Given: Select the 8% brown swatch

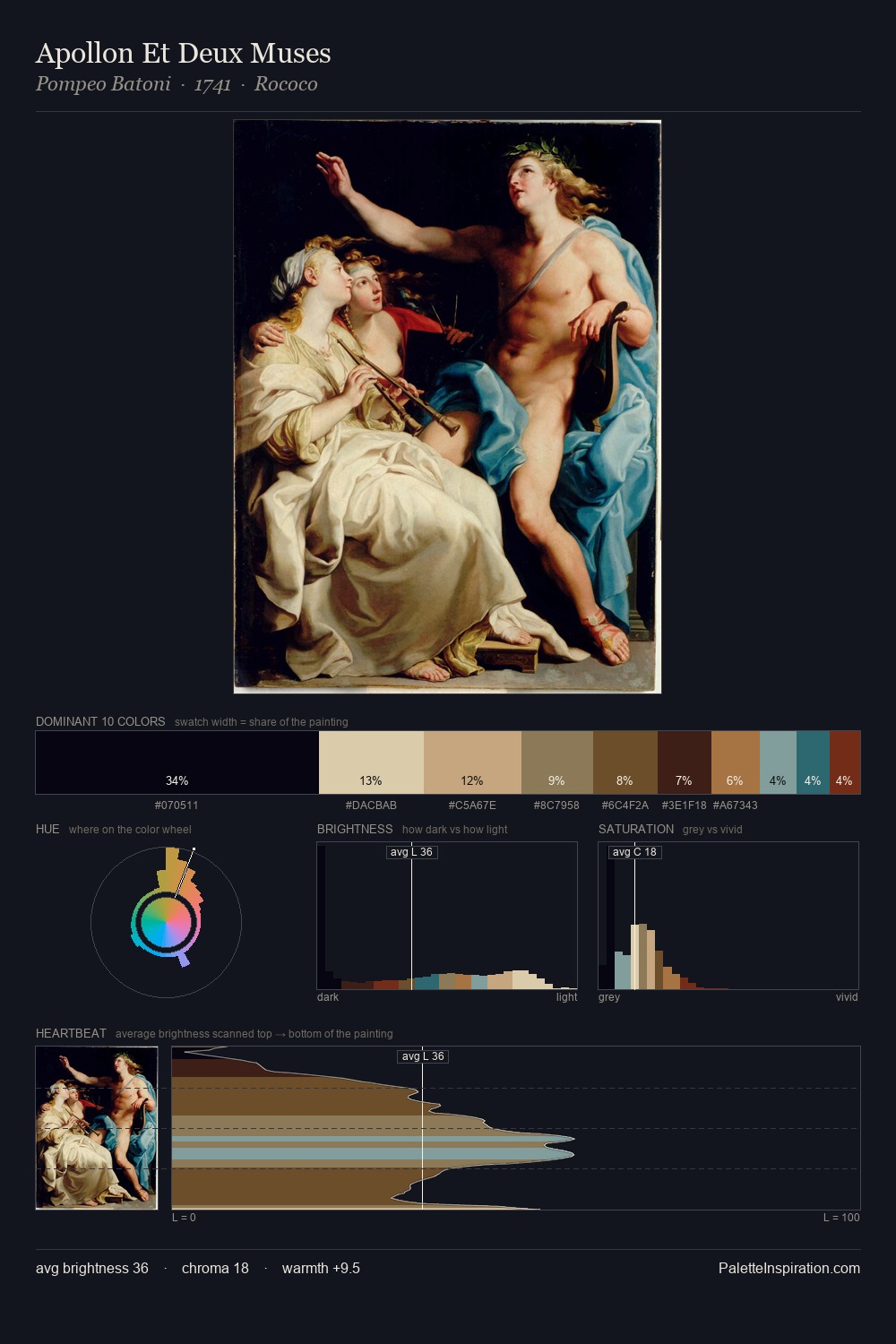Looking at the screenshot, I should [x=625, y=762].
